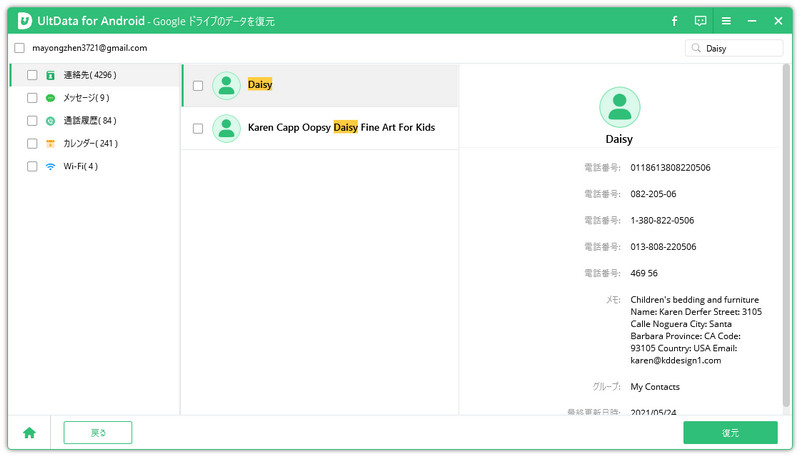The height and width of the screenshot is (457, 800).
Task: Click the green 復元 restore button
Action: pos(730,433)
